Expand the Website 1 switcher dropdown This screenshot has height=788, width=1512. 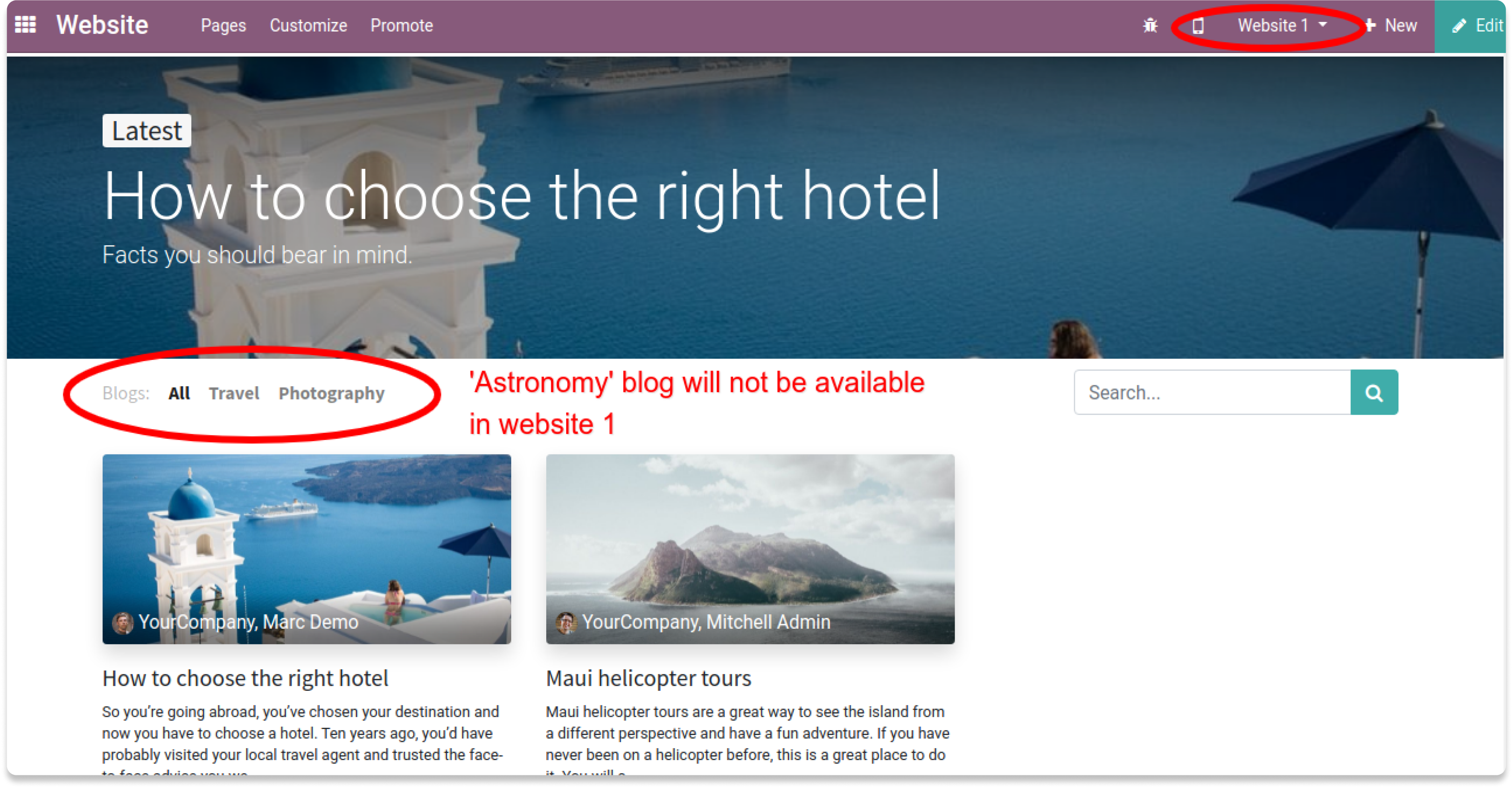(1282, 25)
